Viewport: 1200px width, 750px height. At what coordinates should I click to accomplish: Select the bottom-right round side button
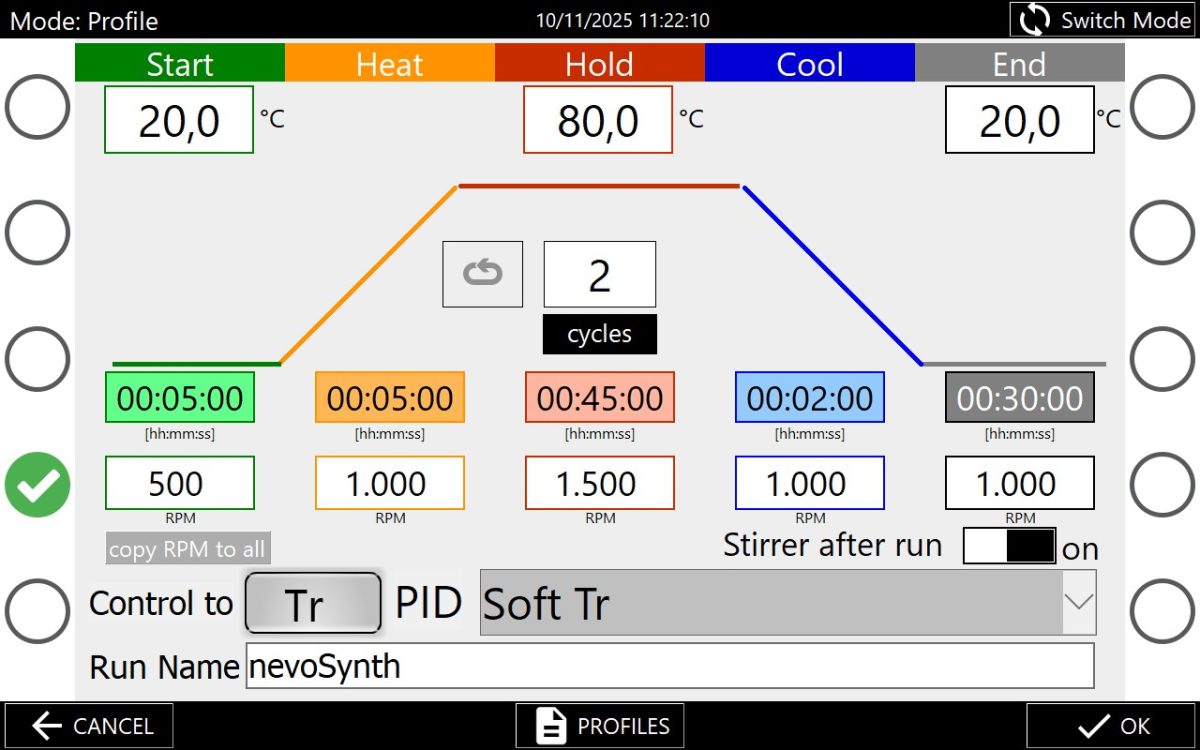tap(1162, 607)
